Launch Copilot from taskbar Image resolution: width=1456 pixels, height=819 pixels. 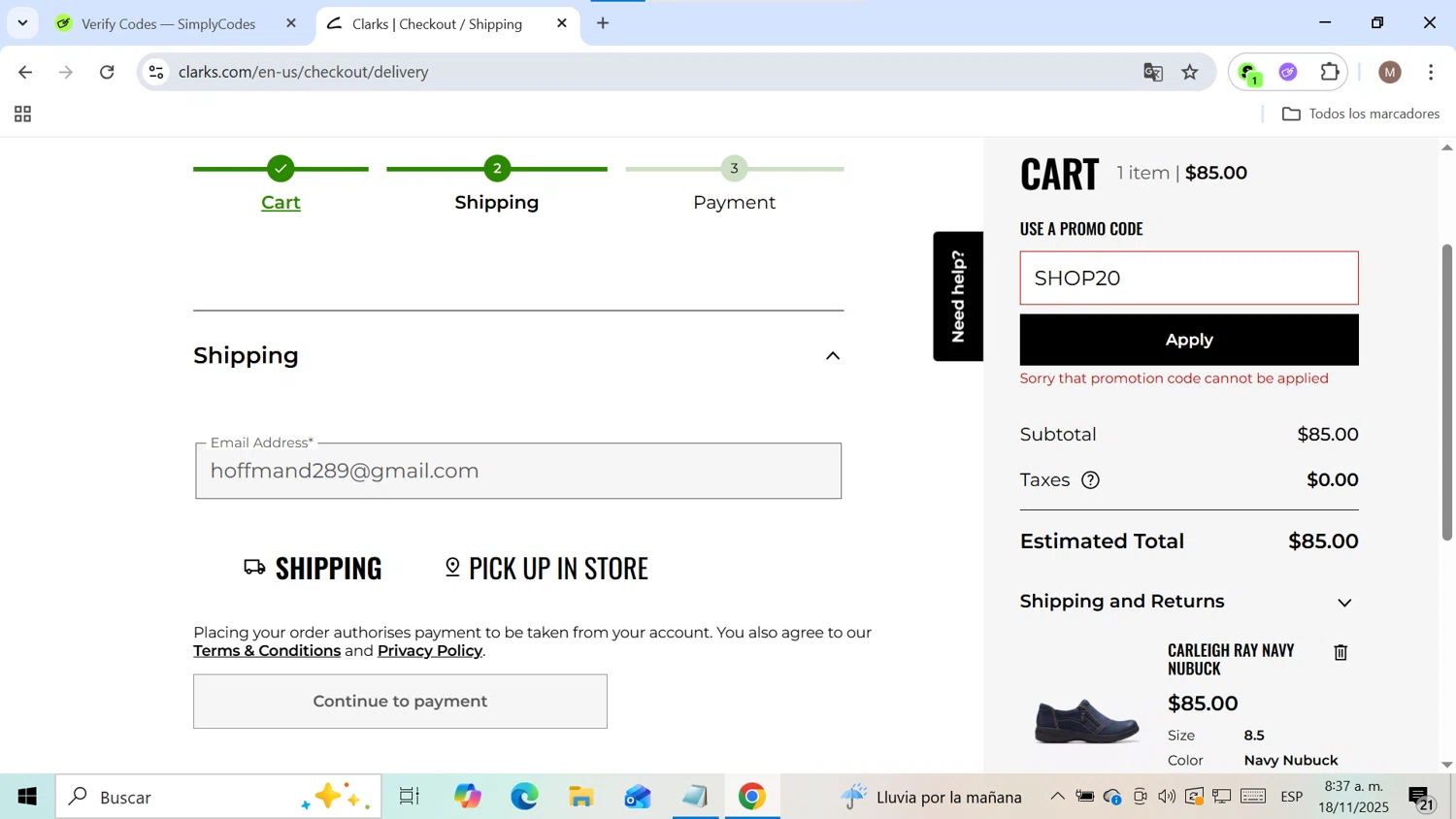tap(468, 797)
